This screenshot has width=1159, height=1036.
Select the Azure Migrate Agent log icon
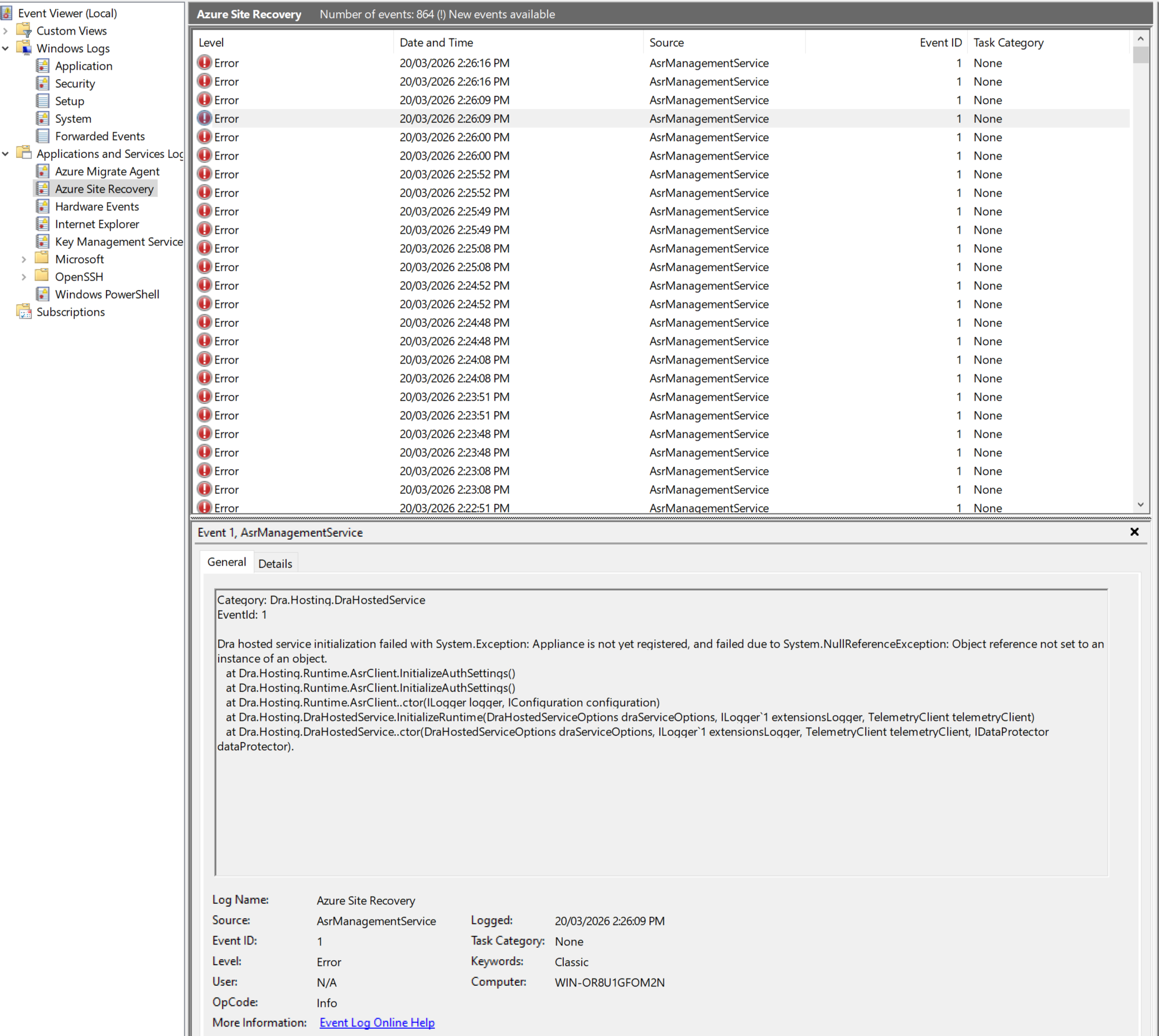tap(43, 171)
